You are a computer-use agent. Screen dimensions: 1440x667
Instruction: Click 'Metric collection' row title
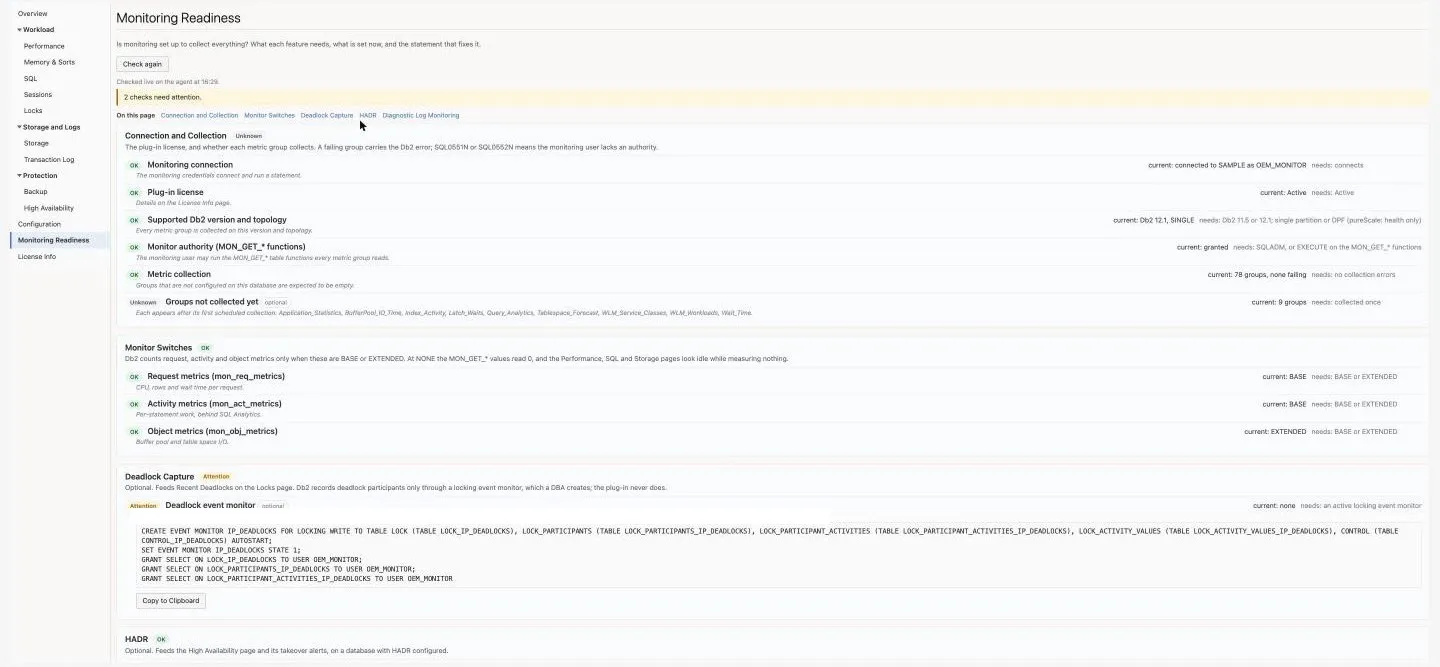click(x=179, y=274)
